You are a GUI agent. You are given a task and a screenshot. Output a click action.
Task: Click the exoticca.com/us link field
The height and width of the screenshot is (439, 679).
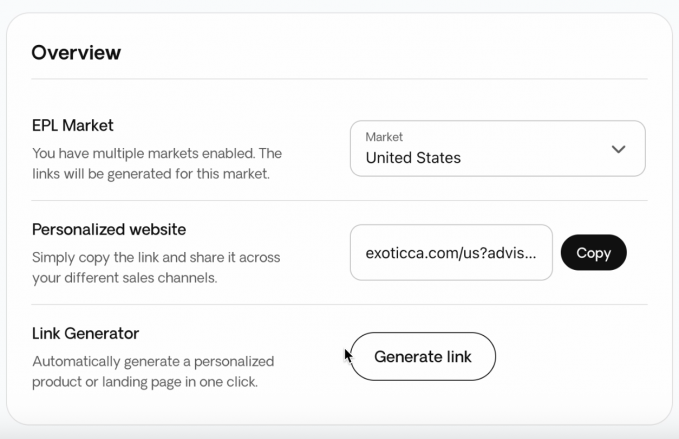451,253
